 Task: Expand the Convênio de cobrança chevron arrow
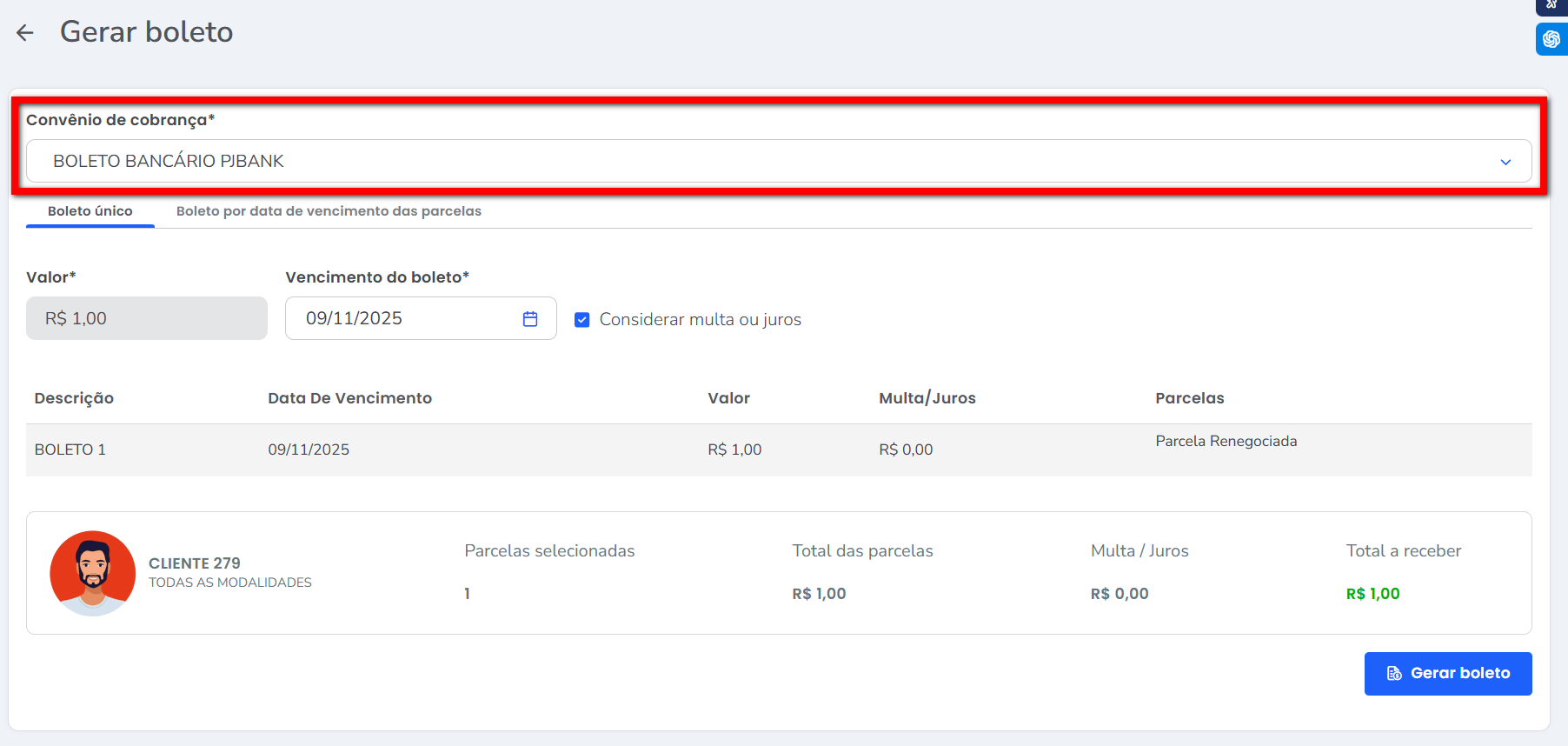(x=1505, y=162)
